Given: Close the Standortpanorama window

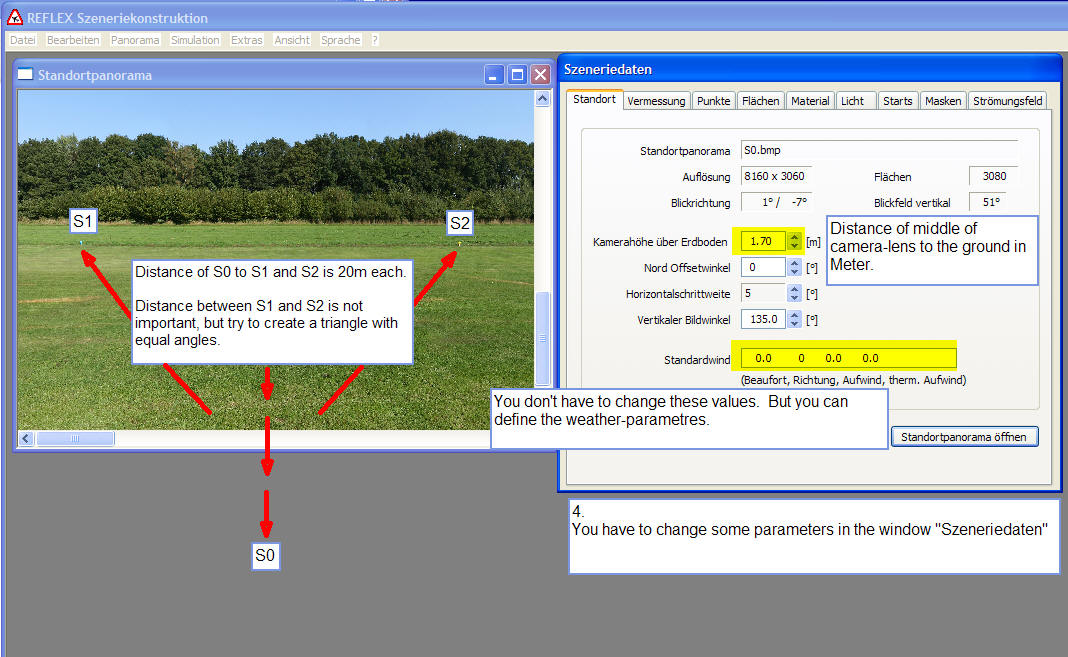Looking at the screenshot, I should coord(540,74).
